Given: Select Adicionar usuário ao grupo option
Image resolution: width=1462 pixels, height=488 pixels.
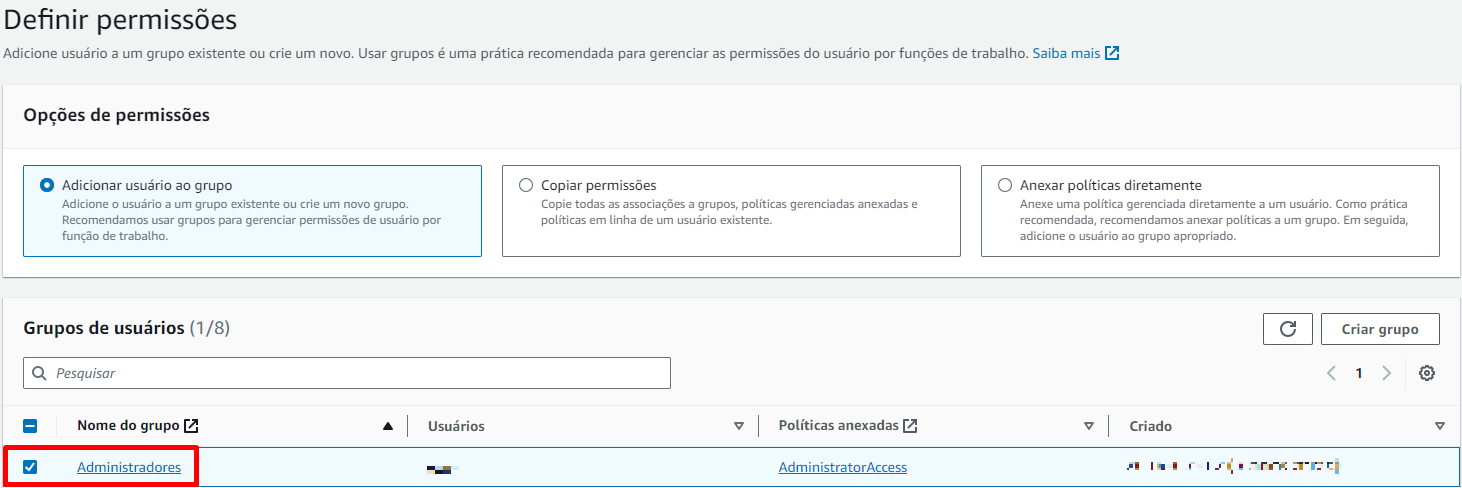Looking at the screenshot, I should point(47,185).
